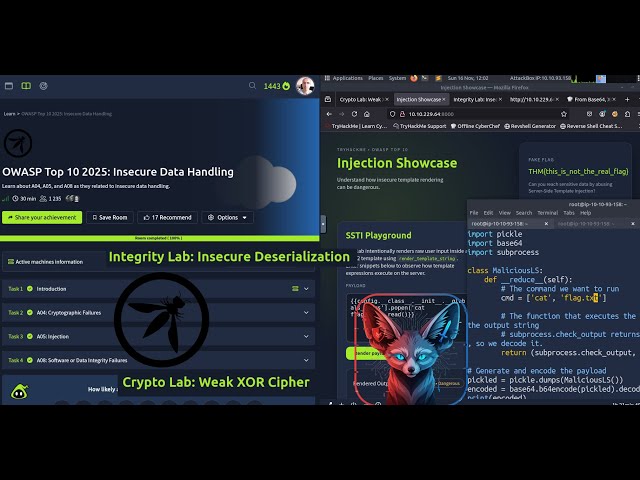Click the green icon on Task 1 row
This screenshot has width=640, height=480.
point(295,289)
